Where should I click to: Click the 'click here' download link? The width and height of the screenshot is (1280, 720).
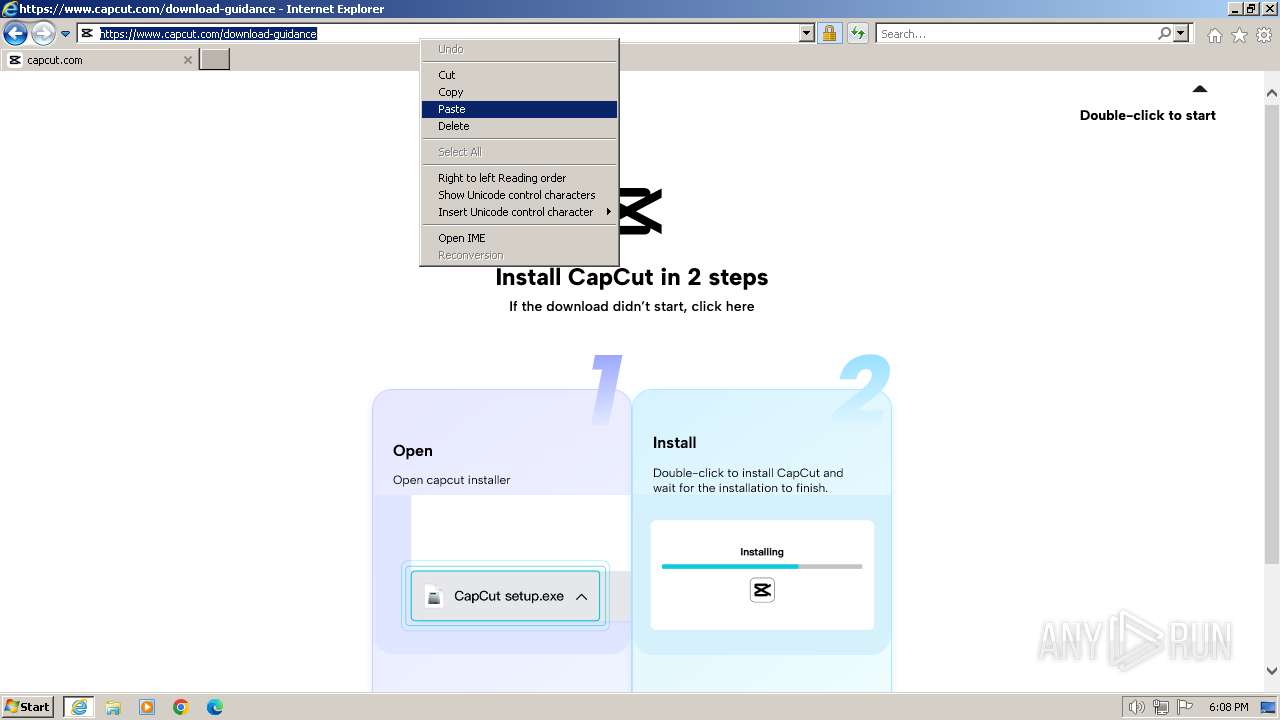point(723,306)
